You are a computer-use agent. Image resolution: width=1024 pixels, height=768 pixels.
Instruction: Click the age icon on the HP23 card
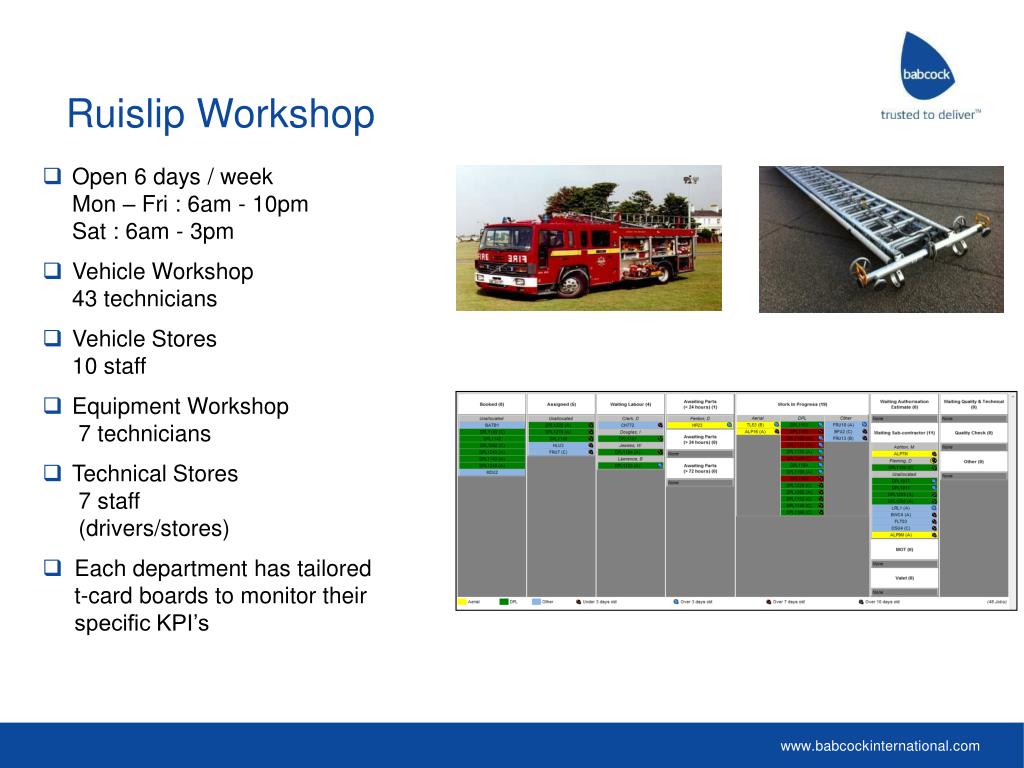click(729, 425)
